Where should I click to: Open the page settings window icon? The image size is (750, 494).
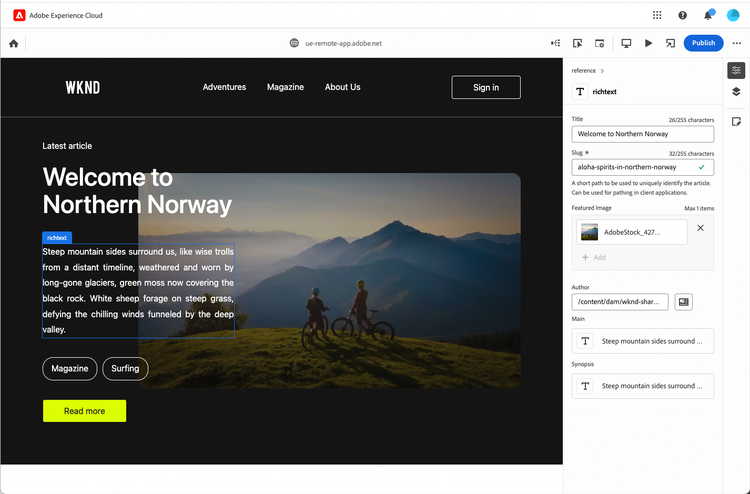tap(599, 43)
